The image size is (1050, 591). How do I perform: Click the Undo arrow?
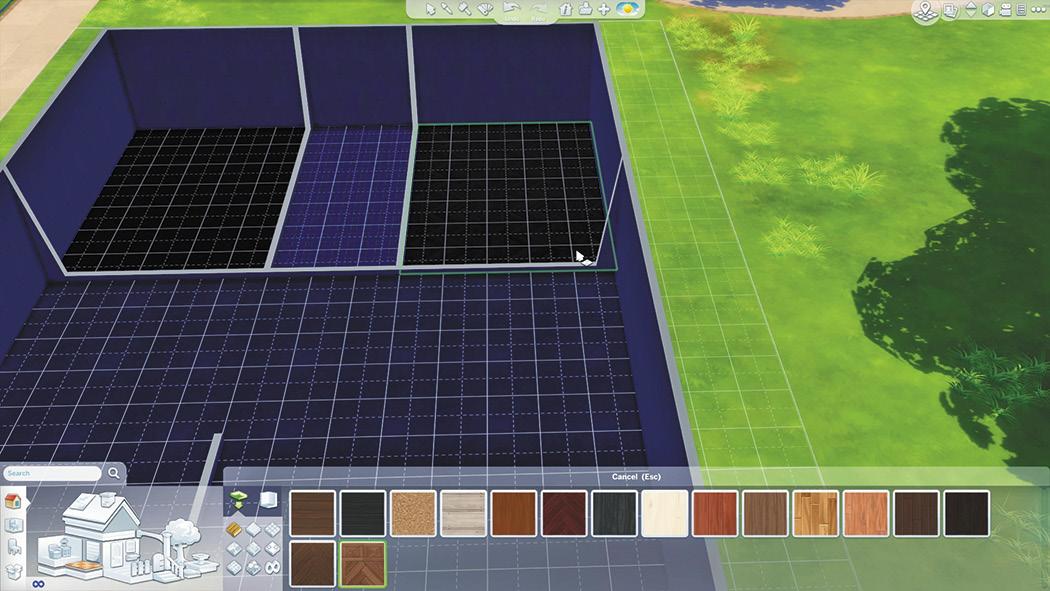coord(512,9)
